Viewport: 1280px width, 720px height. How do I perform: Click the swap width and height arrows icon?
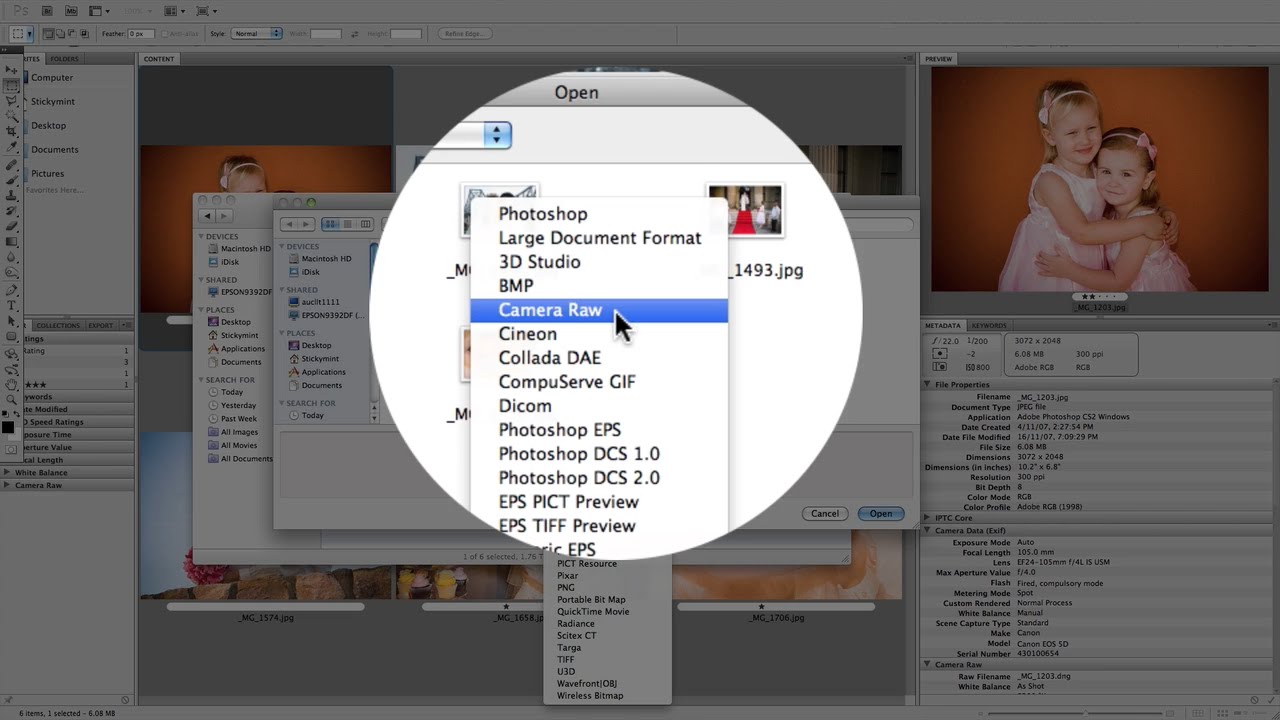(354, 34)
